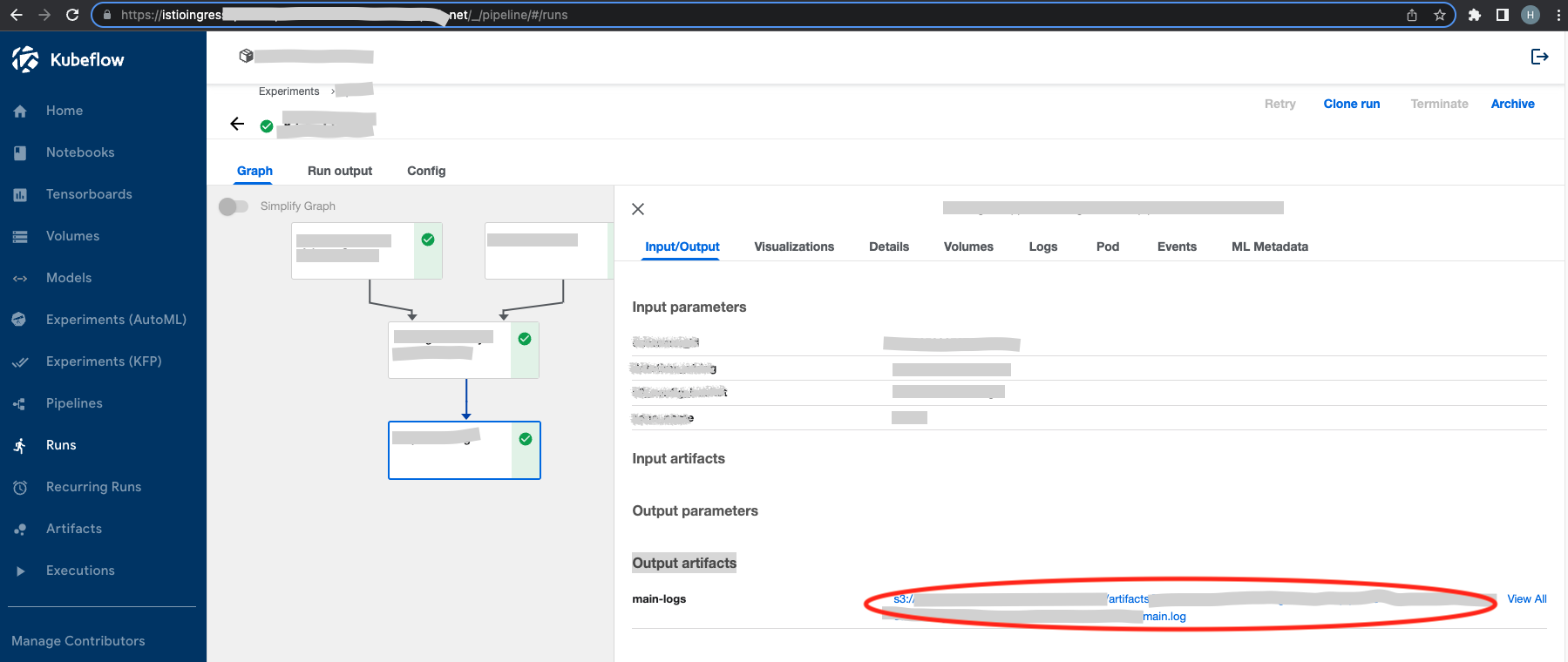Click the browser forward arrow
Screen dimensions: 1568x662
(44, 15)
